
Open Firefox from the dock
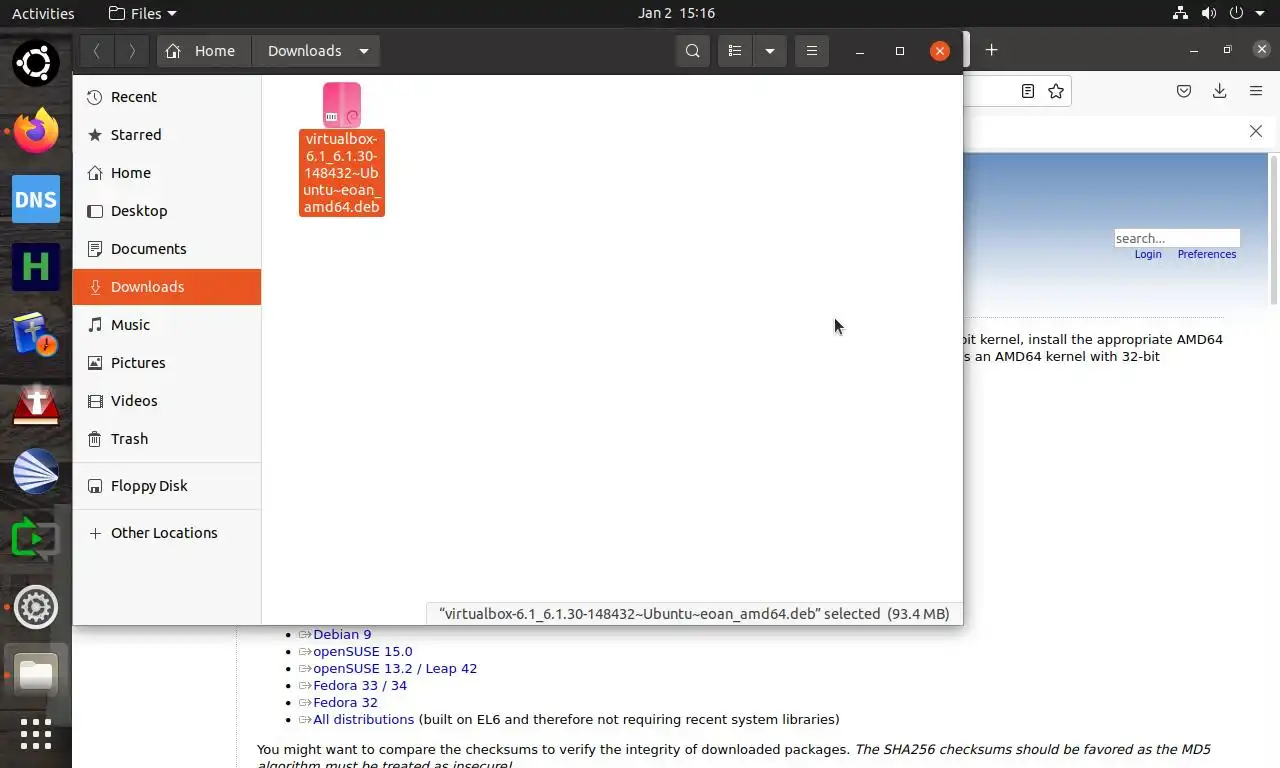(36, 132)
